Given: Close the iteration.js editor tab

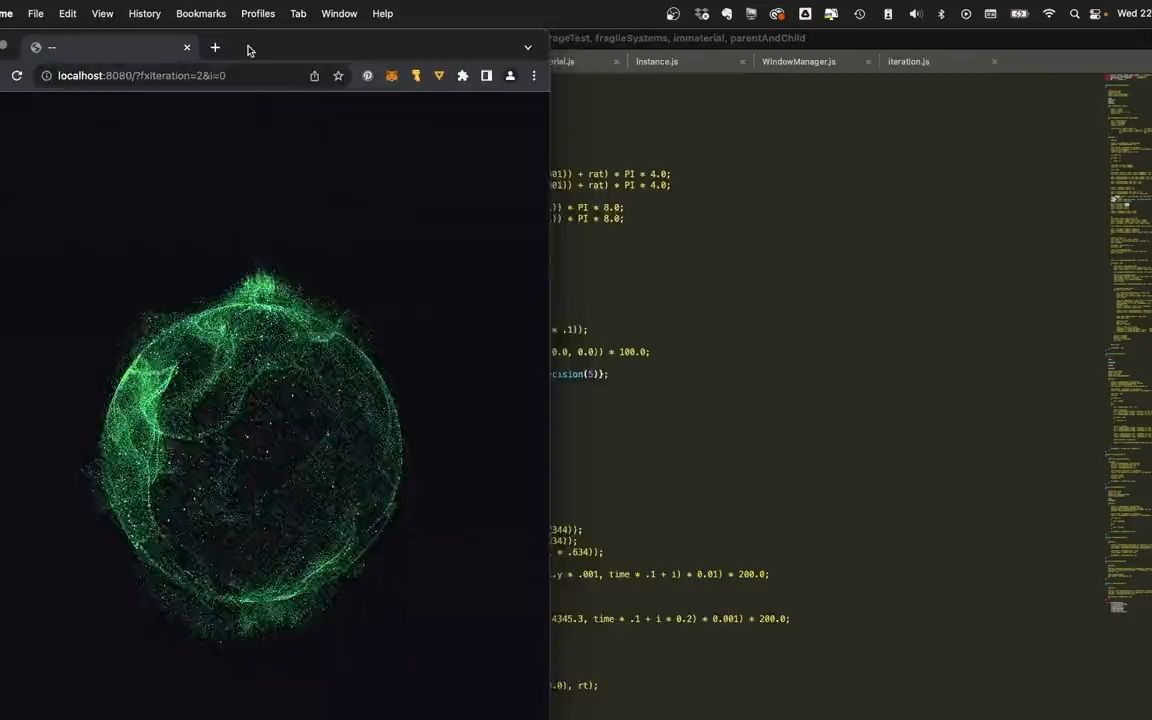Looking at the screenshot, I should pyautogui.click(x=994, y=62).
